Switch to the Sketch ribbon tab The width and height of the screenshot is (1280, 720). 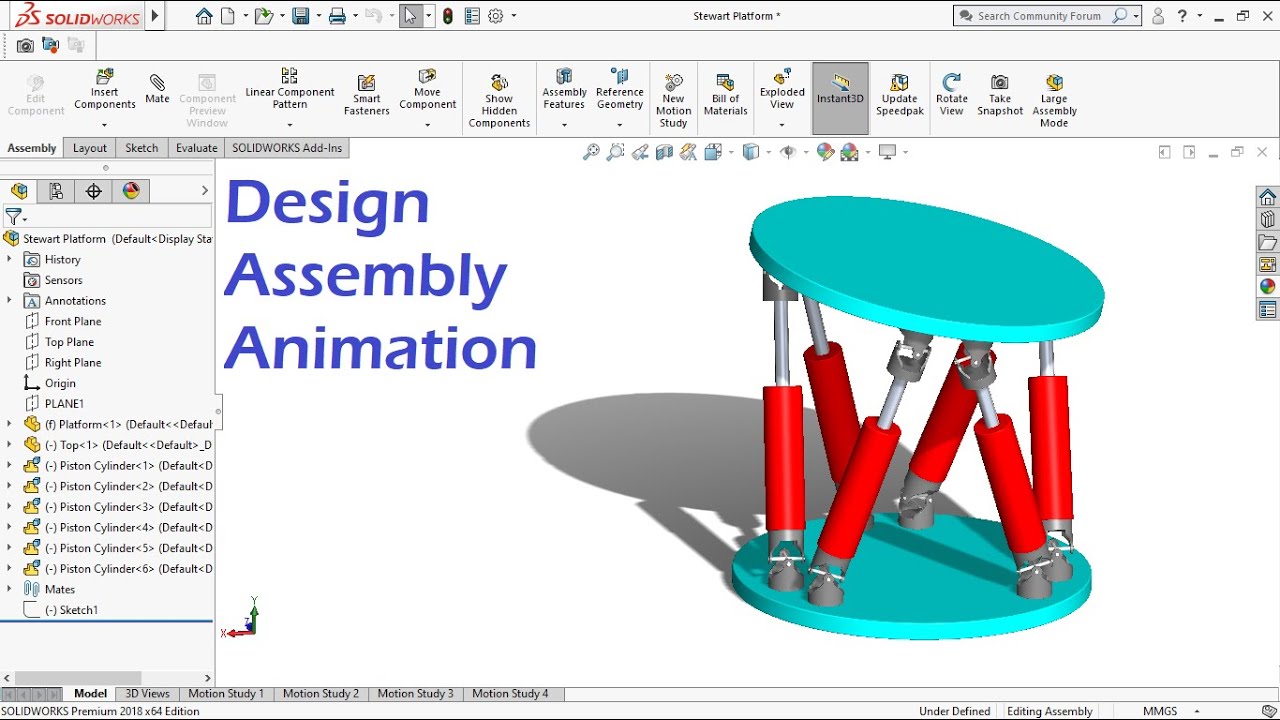click(x=141, y=148)
